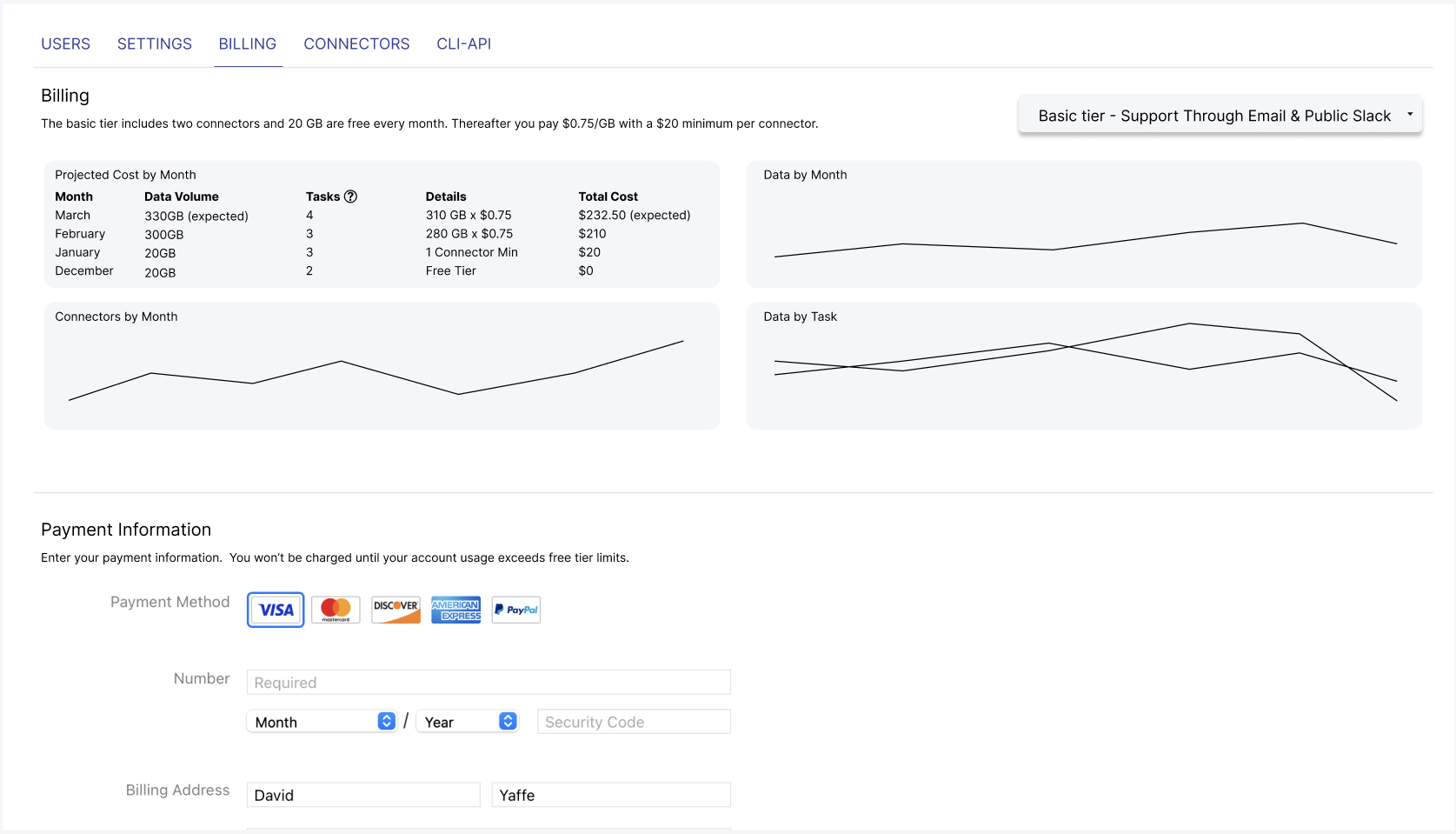This screenshot has width=1456, height=834.
Task: Select the Mastercard payment icon
Action: click(336, 610)
